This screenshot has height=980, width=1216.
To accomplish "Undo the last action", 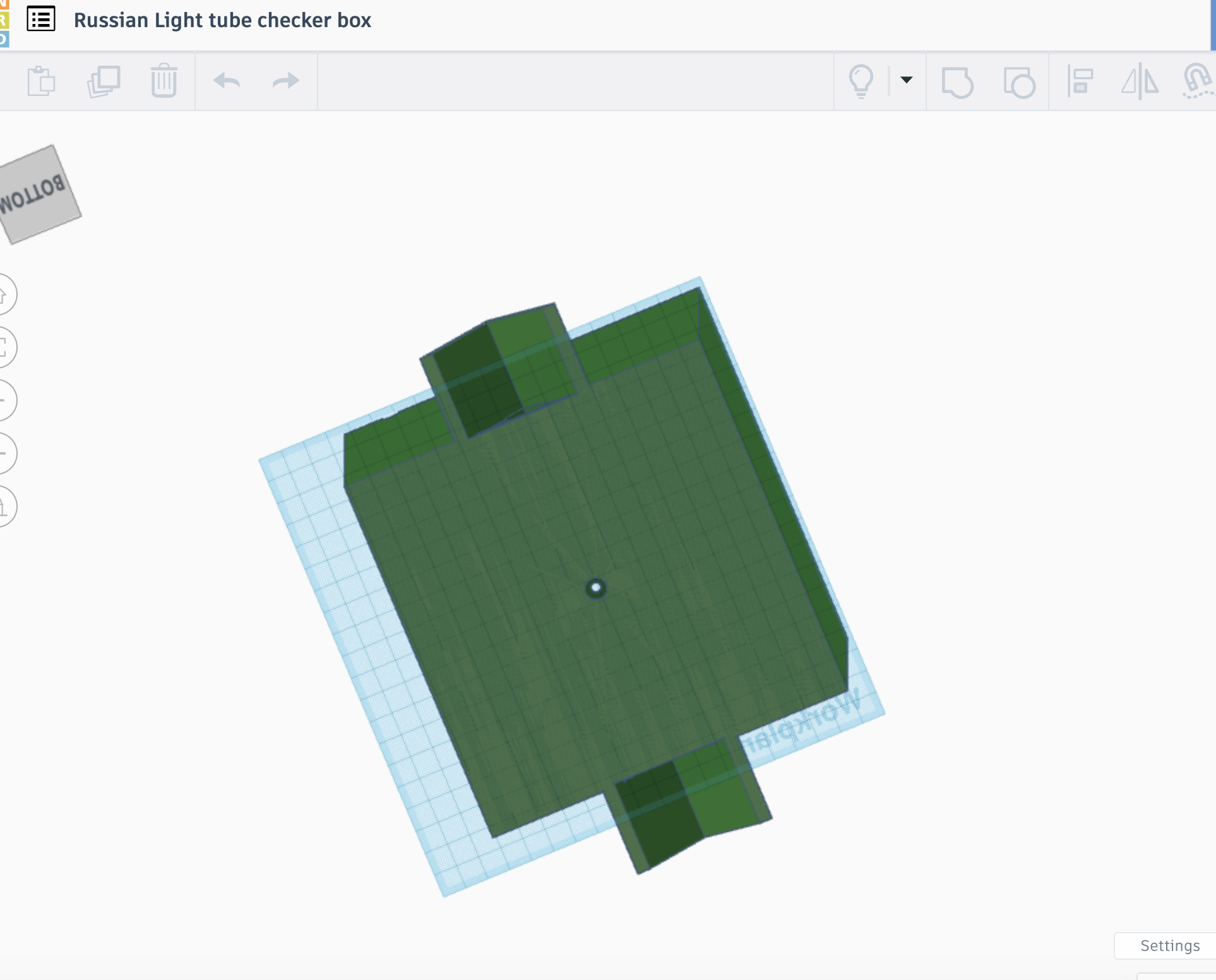I will [x=227, y=81].
